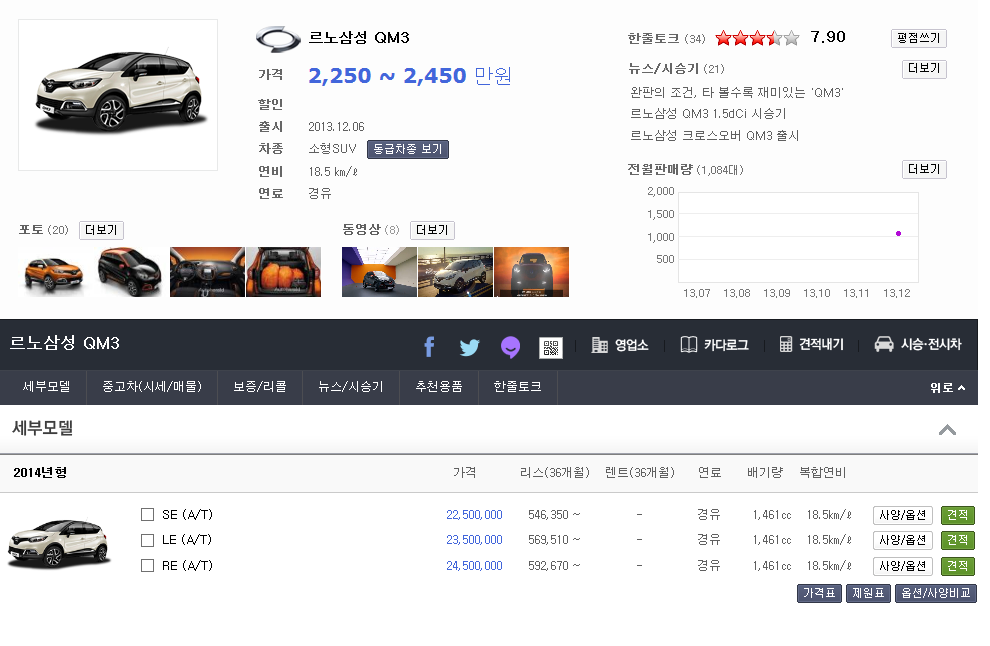Open the Kakao share option
This screenshot has height=646, width=990.
(x=510, y=345)
